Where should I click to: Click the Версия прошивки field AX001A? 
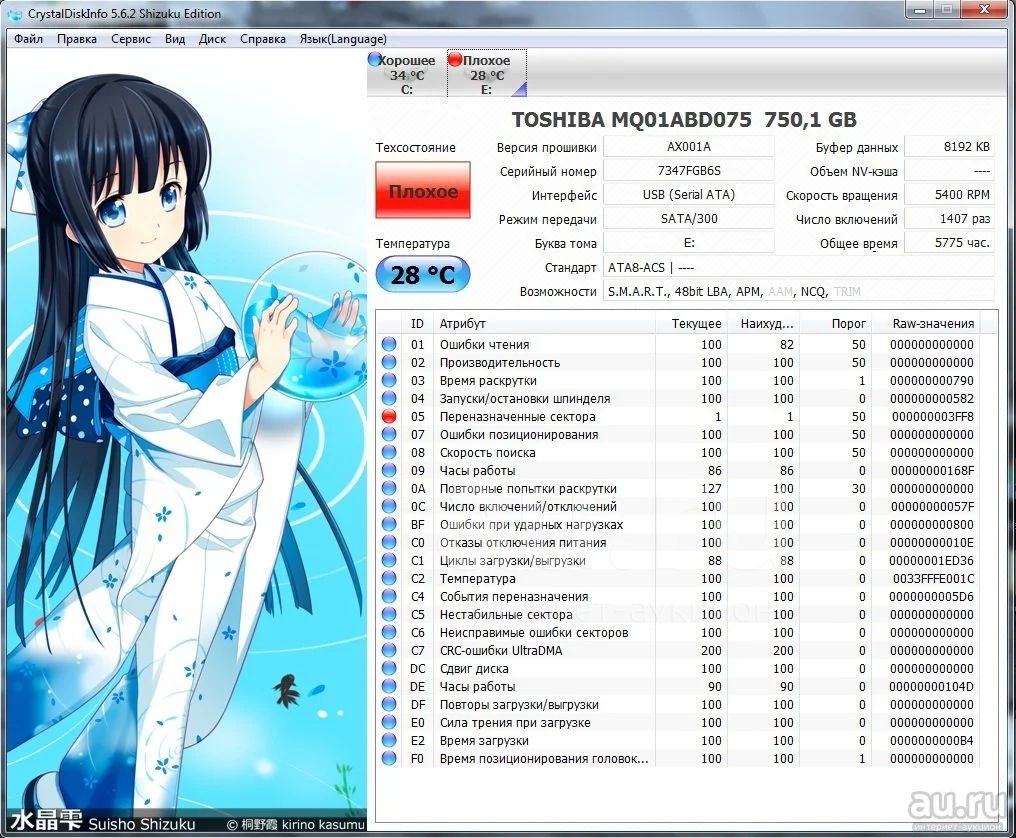689,146
